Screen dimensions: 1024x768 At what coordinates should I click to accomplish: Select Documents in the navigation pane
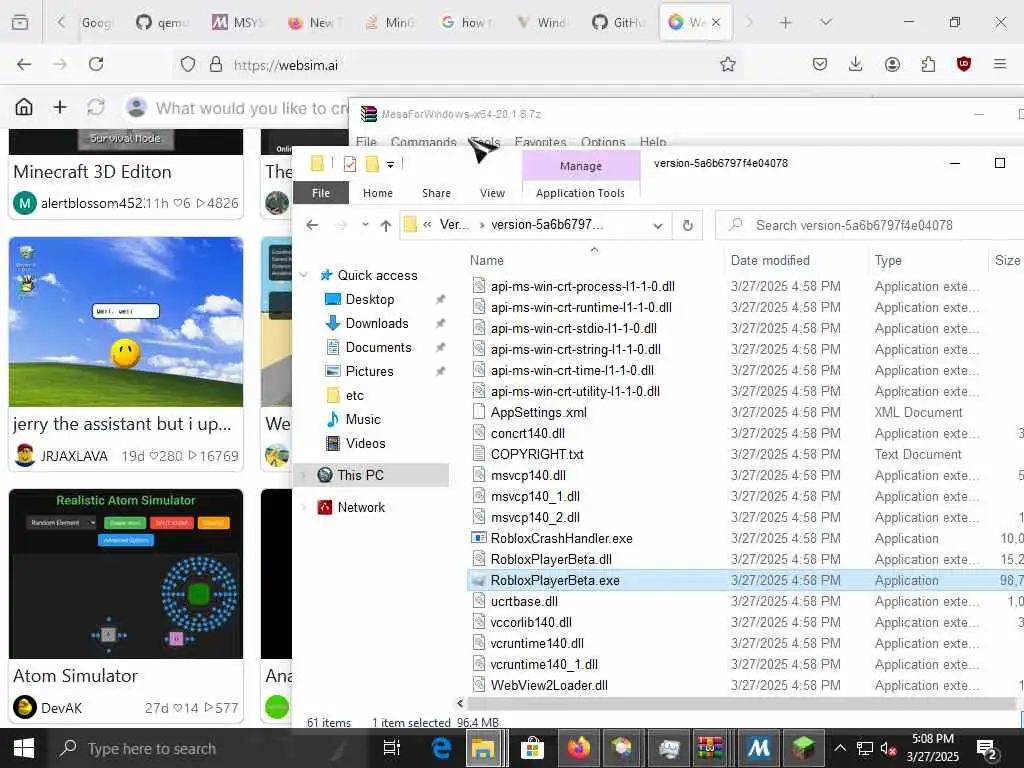pyautogui.click(x=378, y=347)
